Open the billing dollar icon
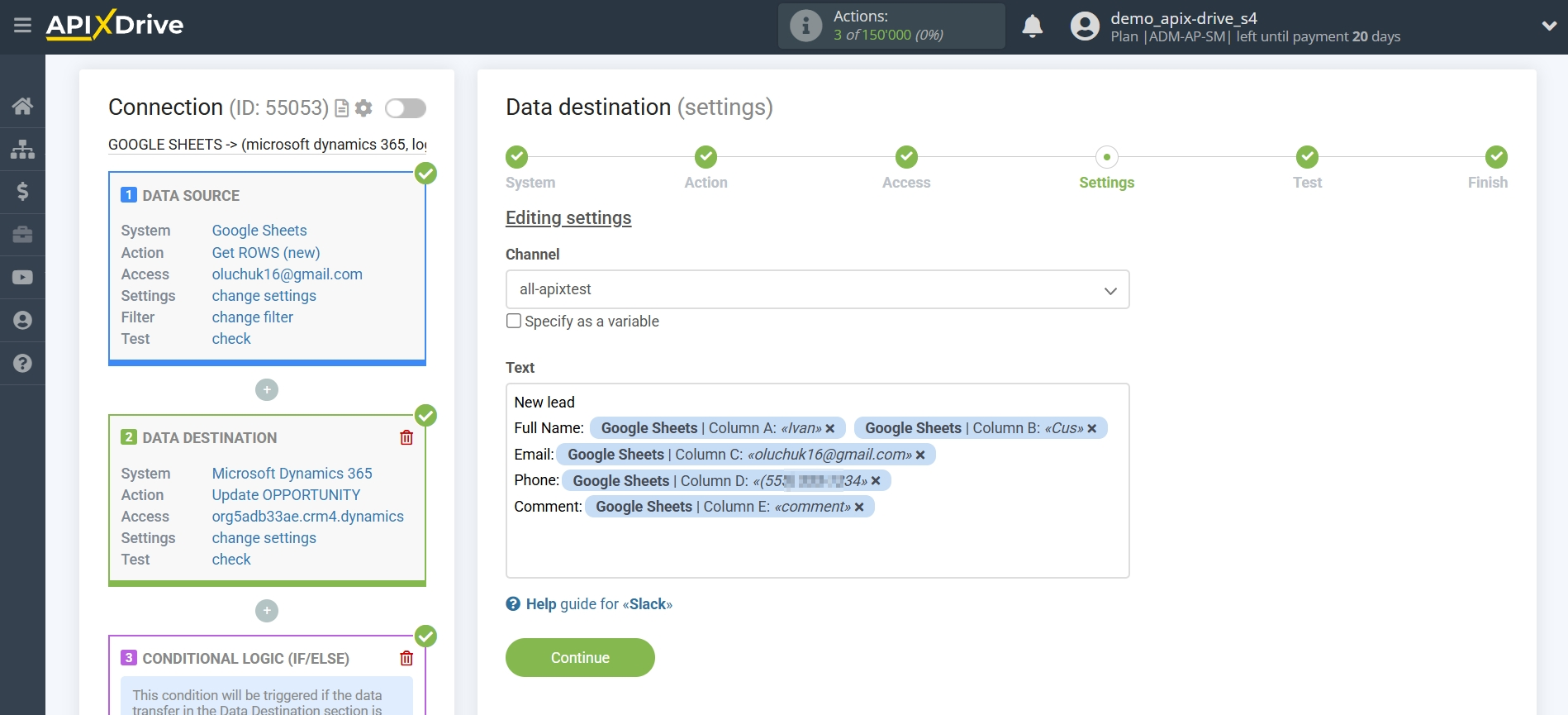 point(22,192)
